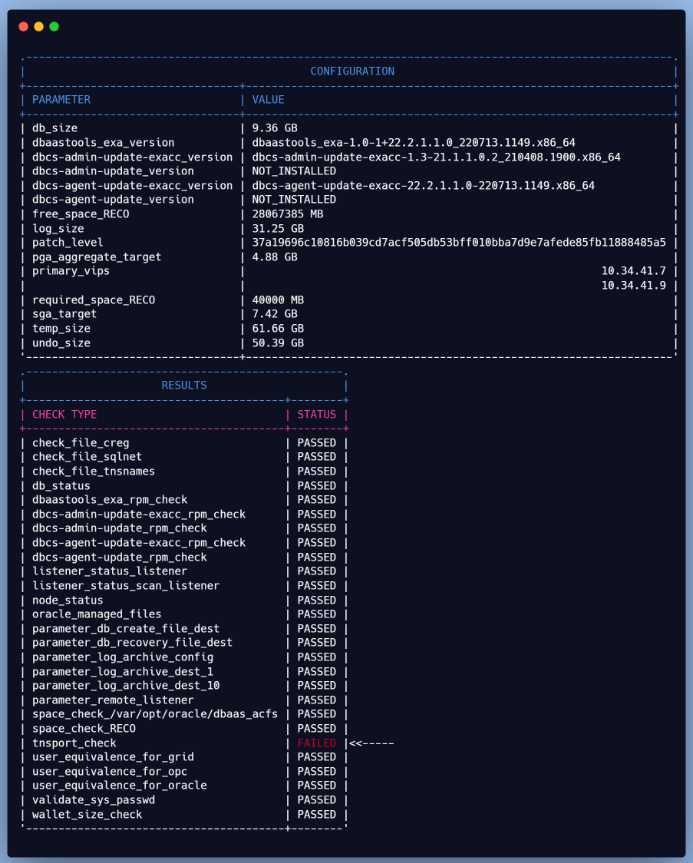The width and height of the screenshot is (693, 863).
Task: Select the RESULTS table title
Action: pyautogui.click(x=184, y=385)
